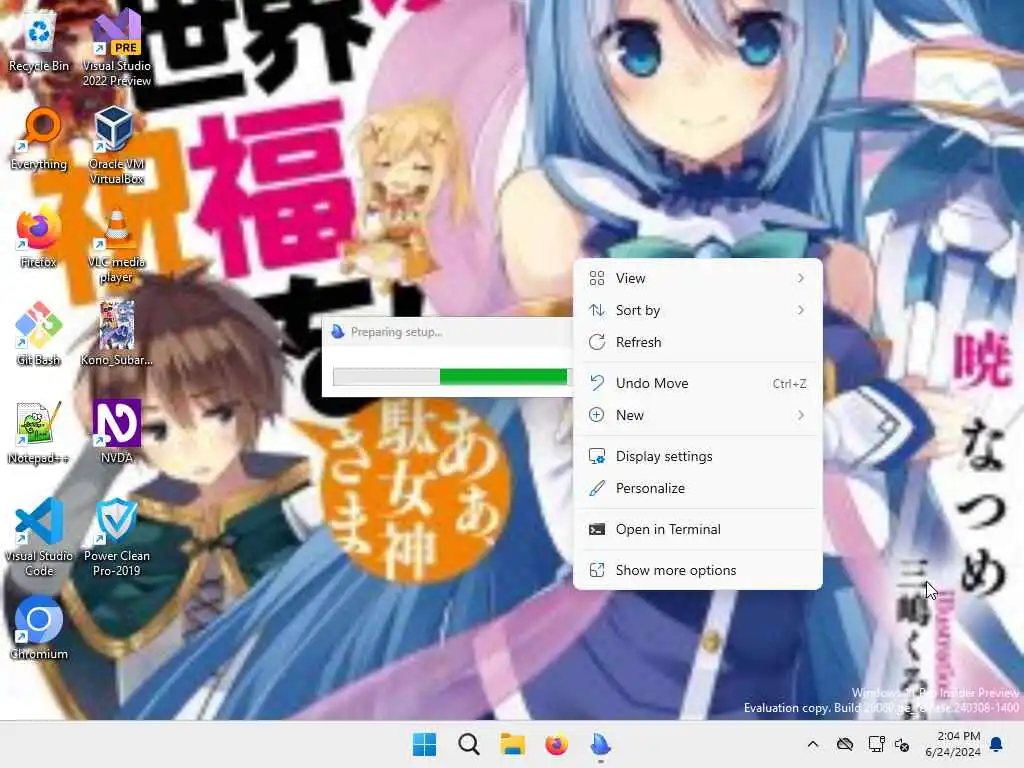The height and width of the screenshot is (768, 1024).
Task: Open the Windows Start menu
Action: 424,744
